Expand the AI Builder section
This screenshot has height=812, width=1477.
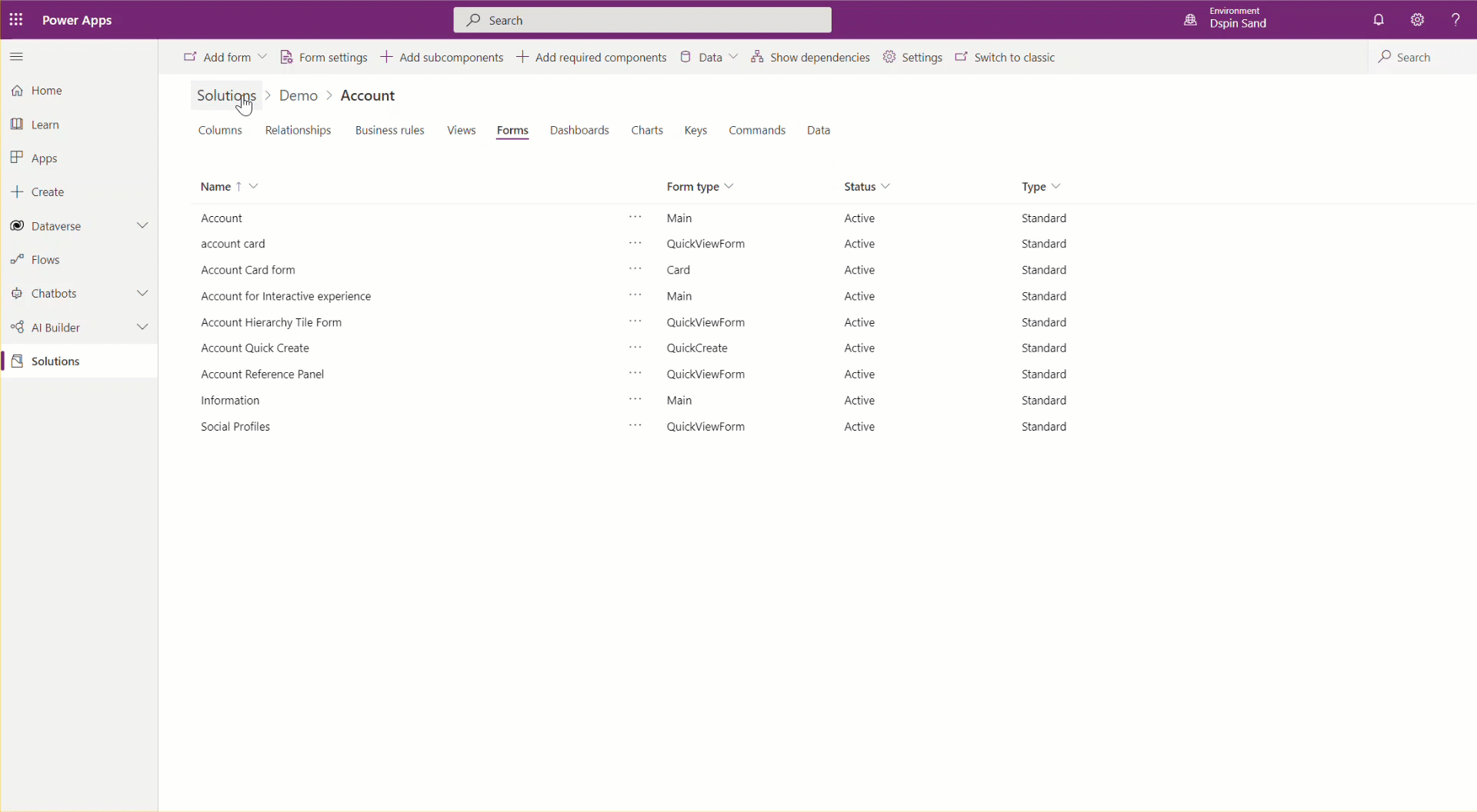coord(142,327)
